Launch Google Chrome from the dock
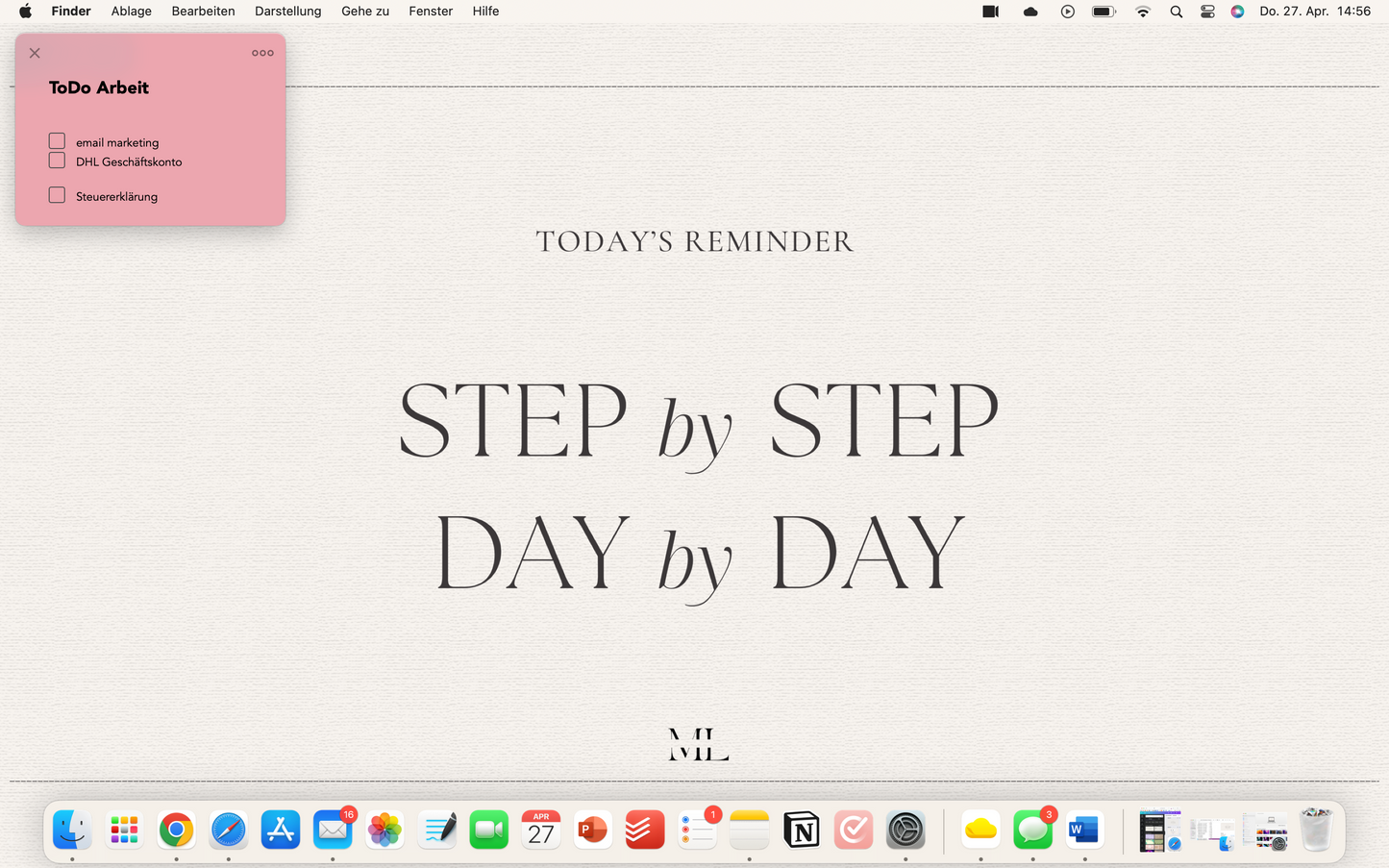1389x868 pixels. (x=176, y=830)
